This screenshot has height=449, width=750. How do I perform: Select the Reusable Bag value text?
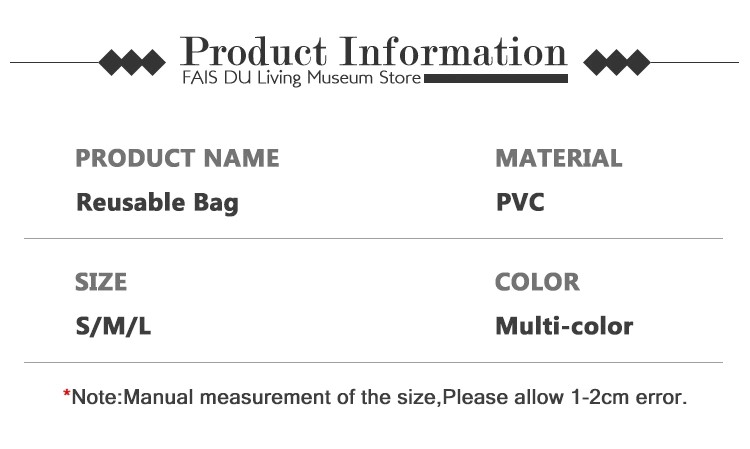point(157,203)
